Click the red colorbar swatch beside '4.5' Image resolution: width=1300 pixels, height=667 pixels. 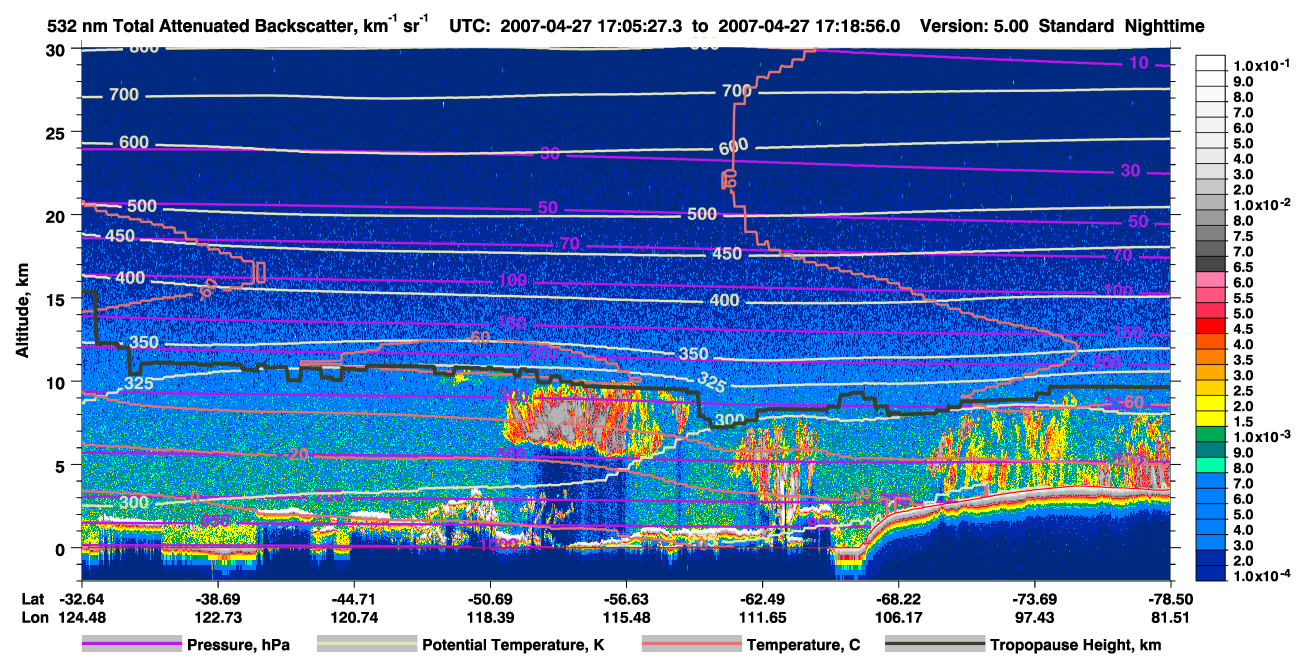pyautogui.click(x=1211, y=325)
